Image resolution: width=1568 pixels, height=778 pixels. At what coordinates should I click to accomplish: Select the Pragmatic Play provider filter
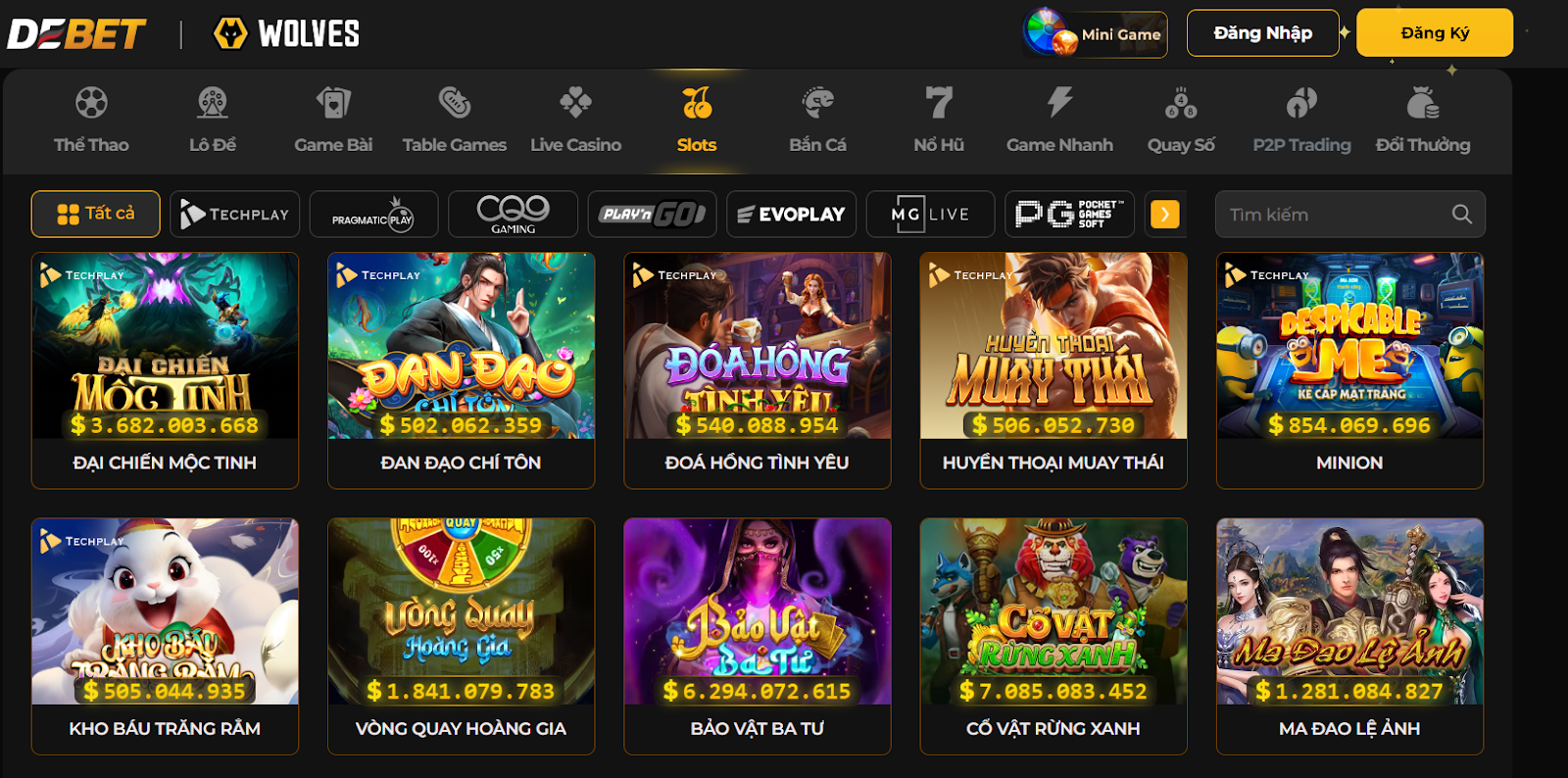pyautogui.click(x=373, y=214)
